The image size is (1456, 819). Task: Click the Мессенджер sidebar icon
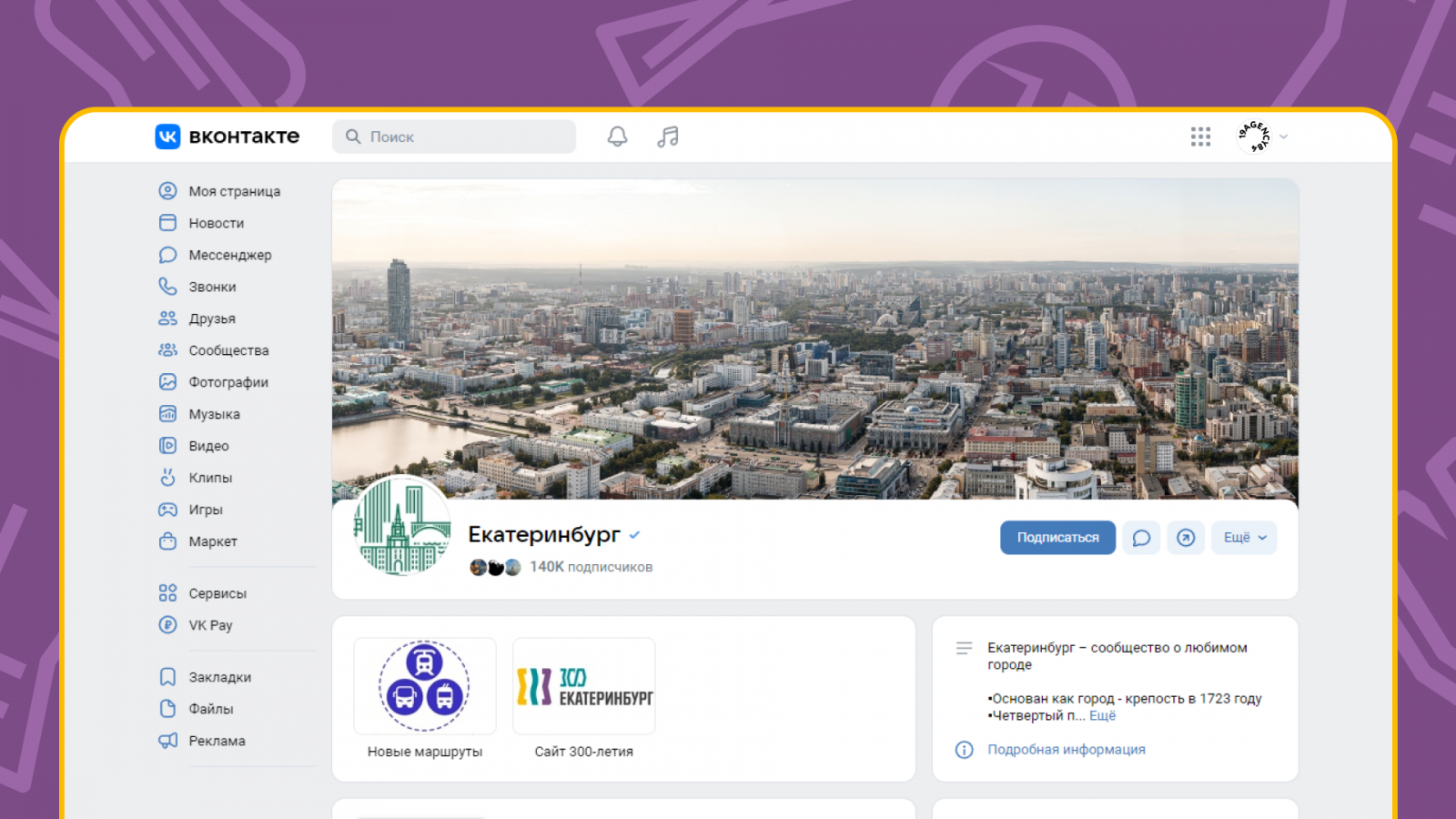tap(167, 255)
